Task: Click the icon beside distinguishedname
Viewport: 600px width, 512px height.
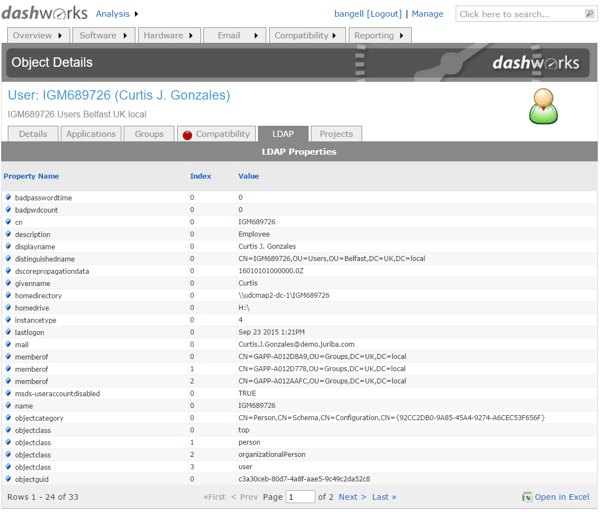Action: 8,258
